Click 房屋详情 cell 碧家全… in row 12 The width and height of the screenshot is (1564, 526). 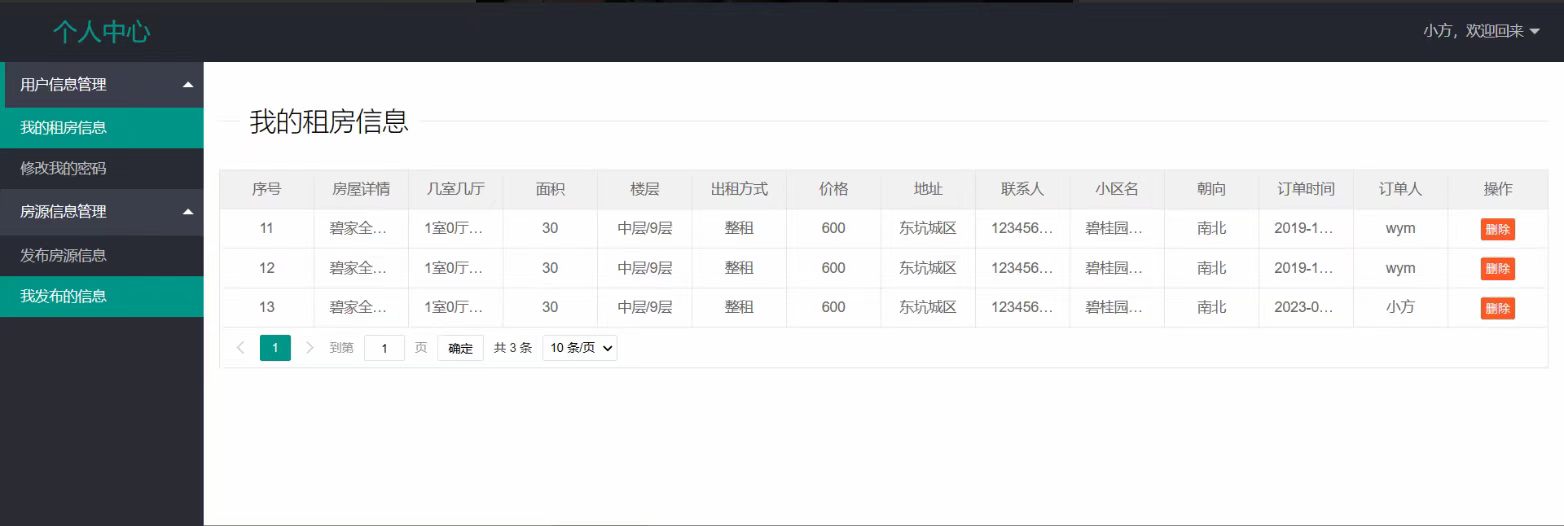point(359,268)
